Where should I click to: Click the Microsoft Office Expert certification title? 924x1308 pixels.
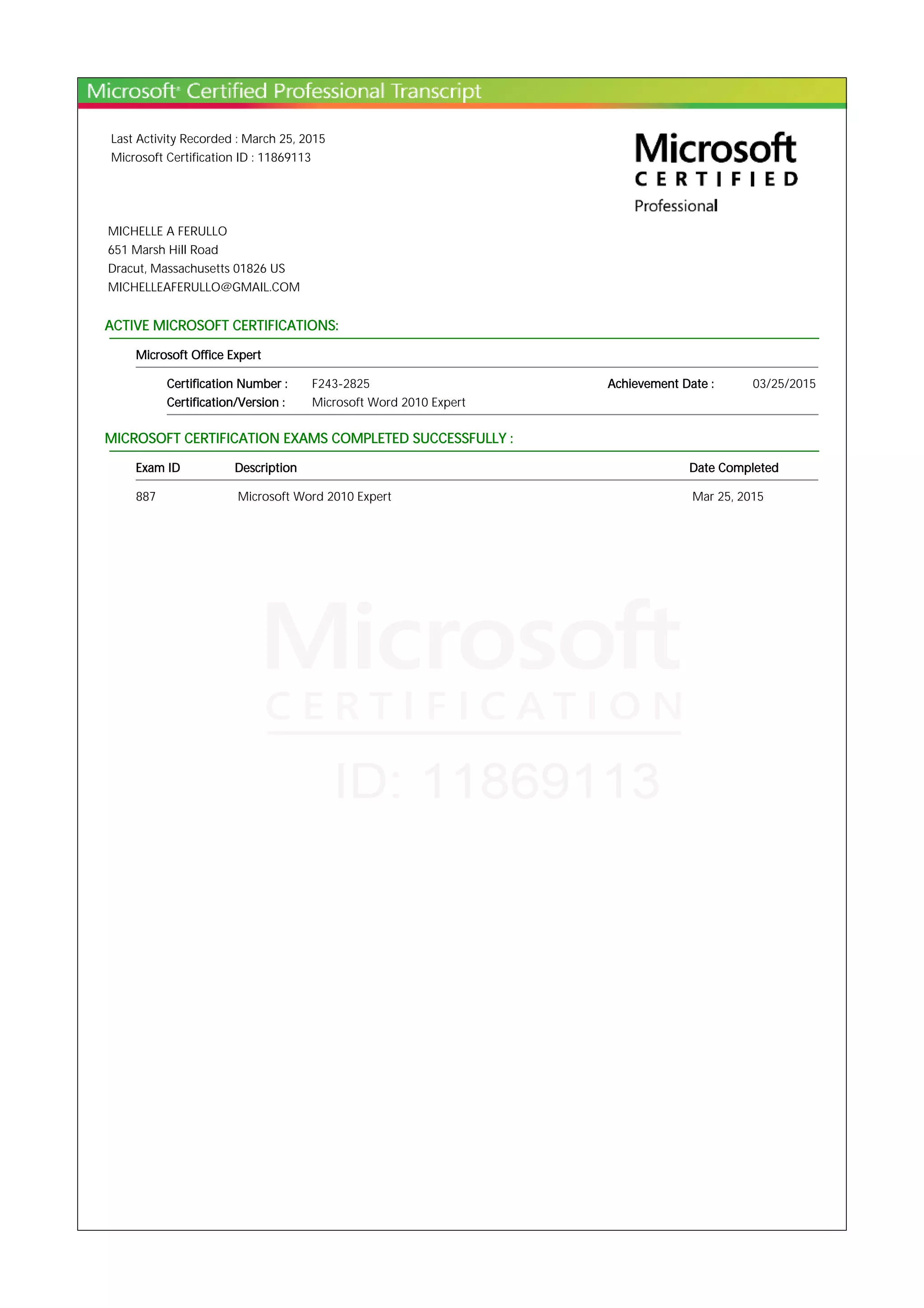(198, 355)
